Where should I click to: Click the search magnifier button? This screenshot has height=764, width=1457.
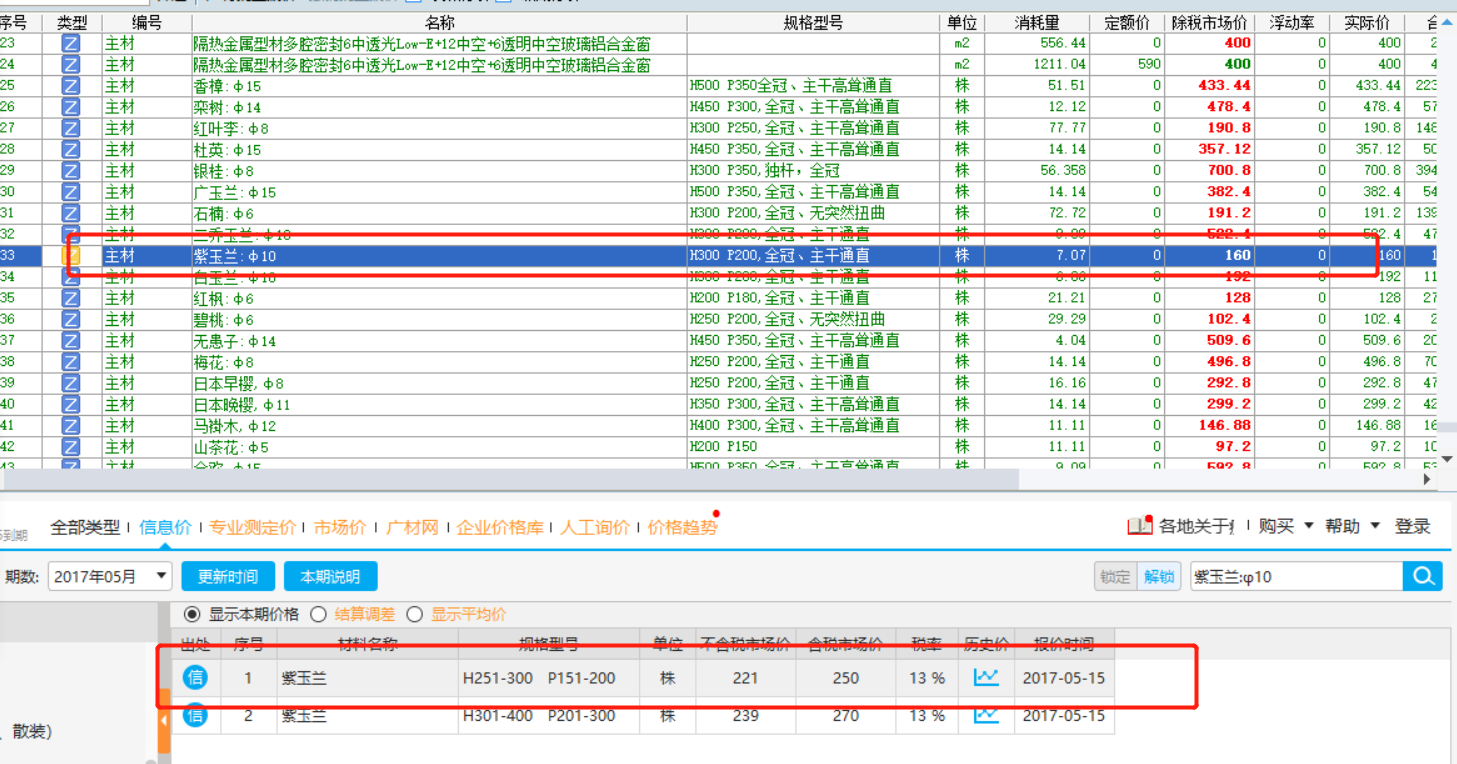(1423, 576)
